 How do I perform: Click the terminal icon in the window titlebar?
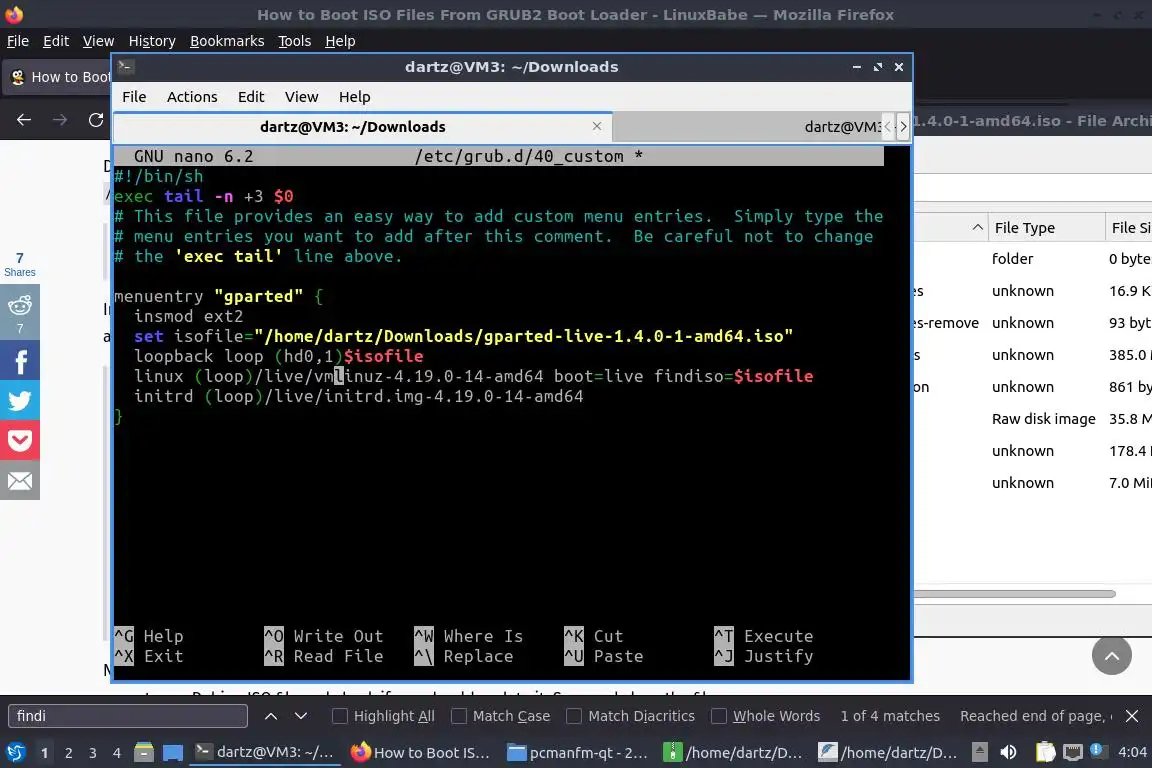coord(125,67)
